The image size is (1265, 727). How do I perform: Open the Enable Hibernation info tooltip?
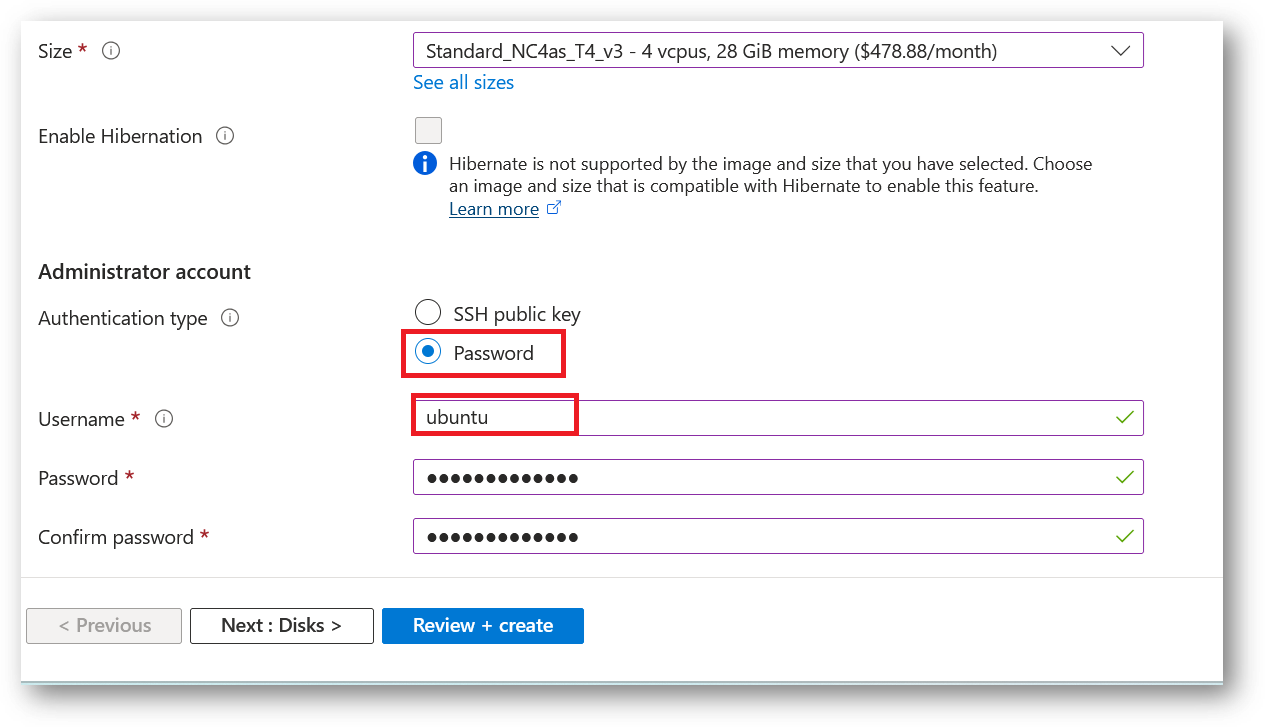pyautogui.click(x=224, y=136)
